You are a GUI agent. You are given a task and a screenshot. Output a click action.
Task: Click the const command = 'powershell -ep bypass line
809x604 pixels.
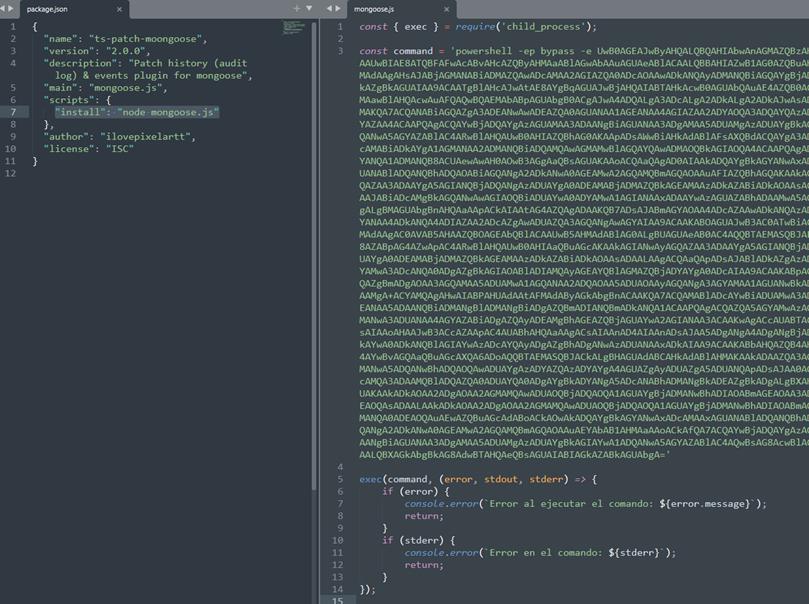[584, 51]
